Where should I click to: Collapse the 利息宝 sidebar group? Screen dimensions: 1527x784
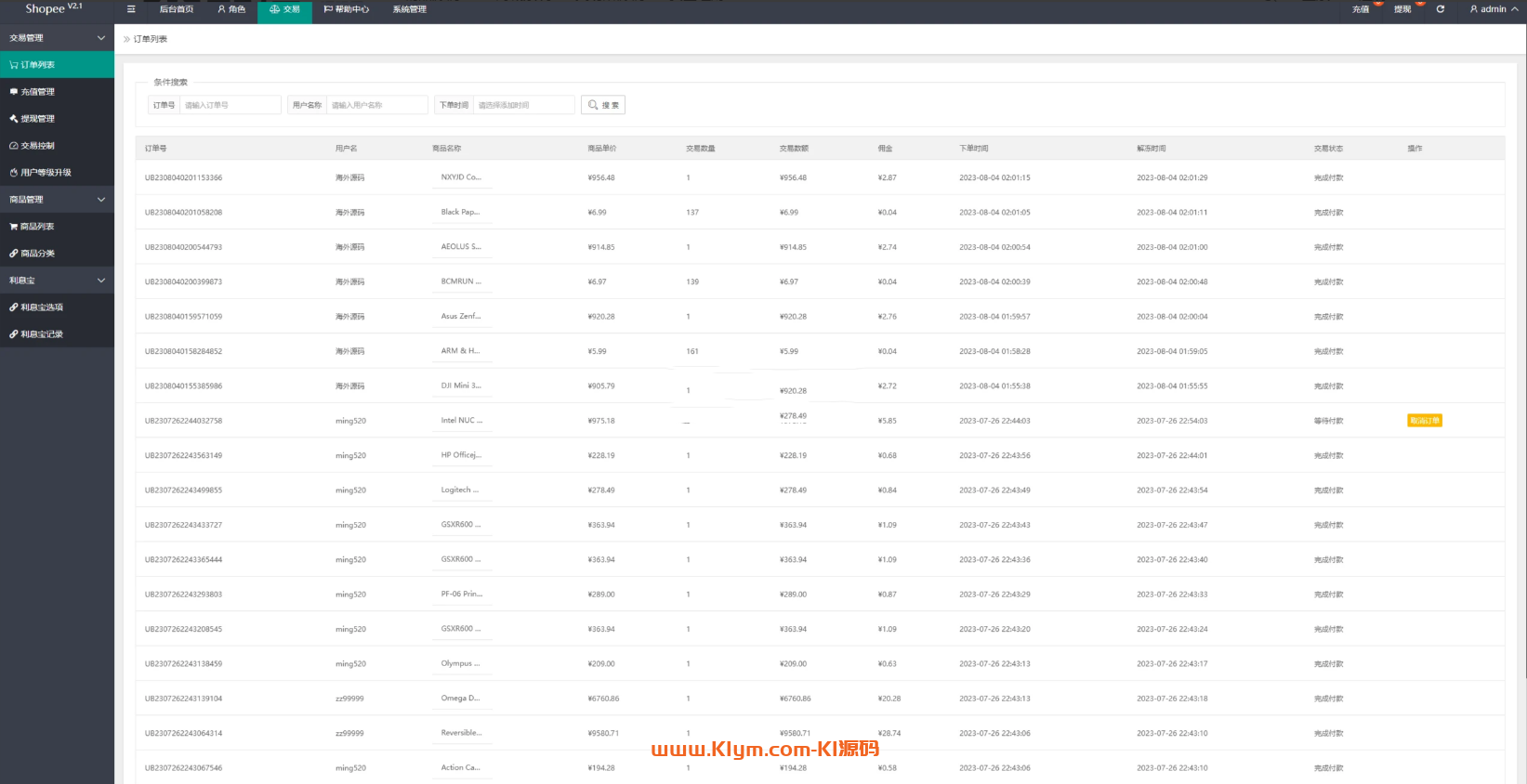point(100,281)
